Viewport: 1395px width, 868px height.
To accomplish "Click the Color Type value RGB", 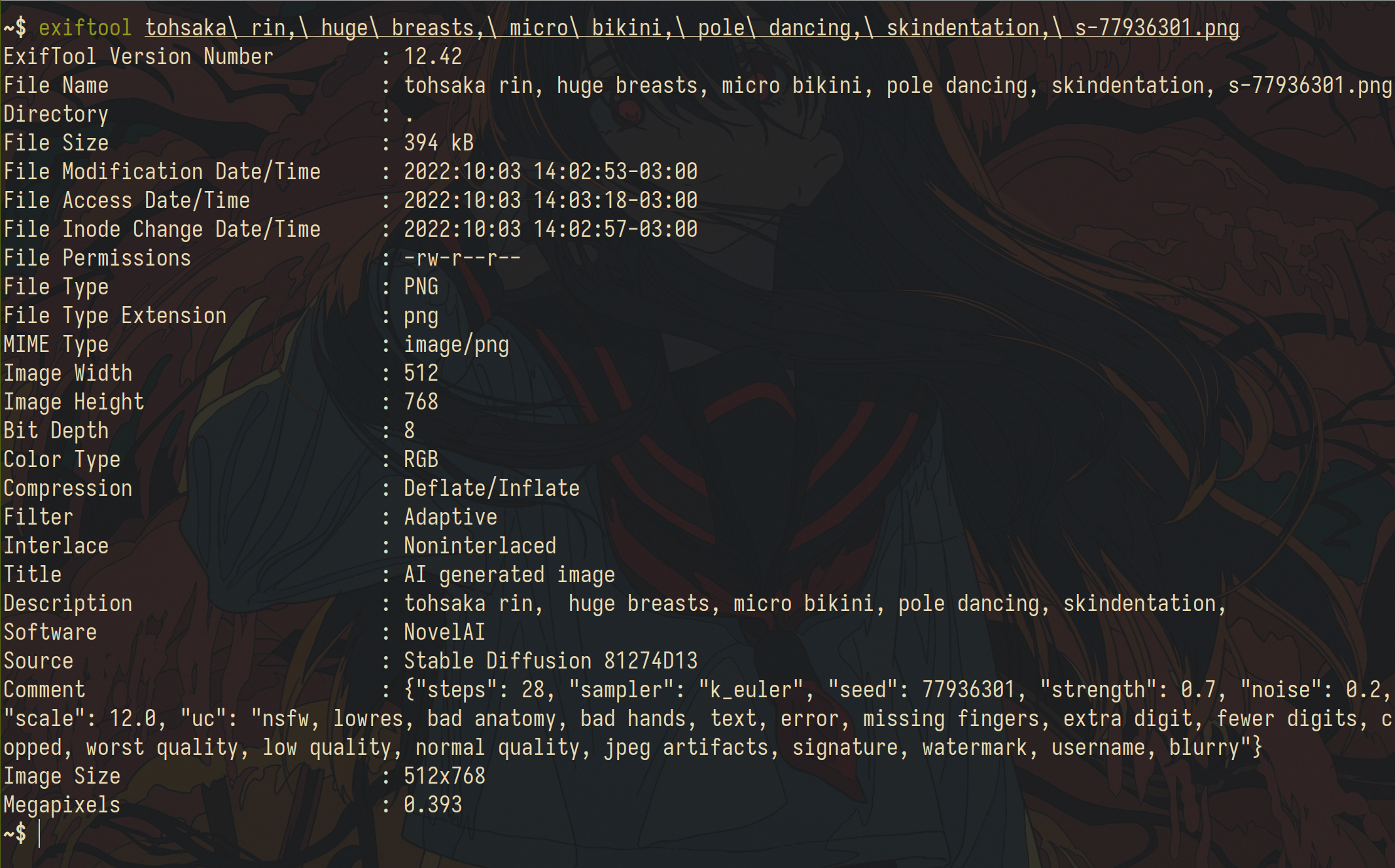I will point(421,459).
